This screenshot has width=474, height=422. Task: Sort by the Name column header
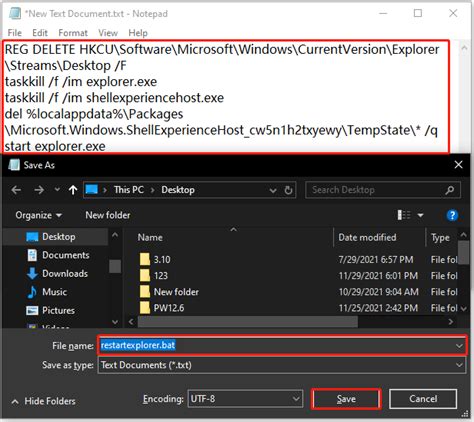[150, 237]
